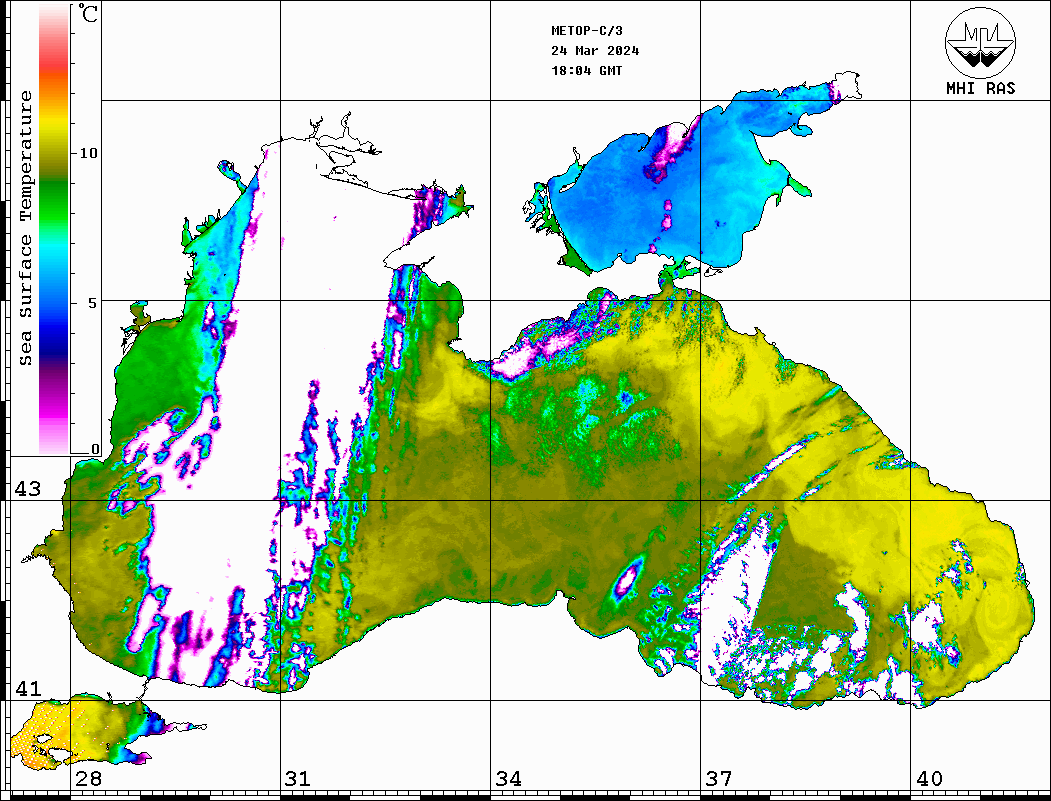Image resolution: width=1051 pixels, height=801 pixels.
Task: Click the longitude label 40
Action: tap(928, 778)
